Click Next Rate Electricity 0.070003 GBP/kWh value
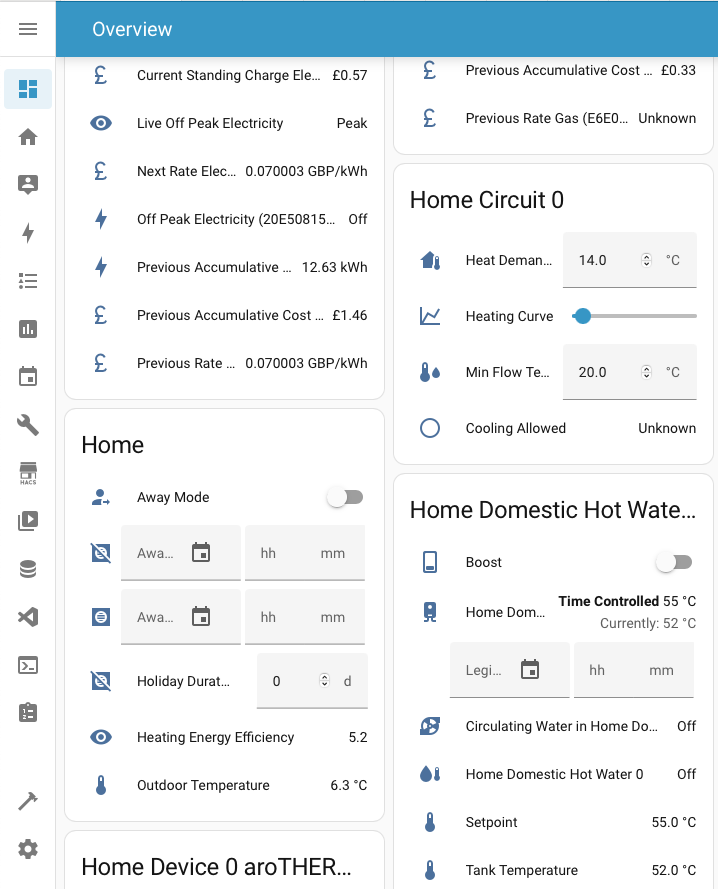718x889 pixels. 306,171
